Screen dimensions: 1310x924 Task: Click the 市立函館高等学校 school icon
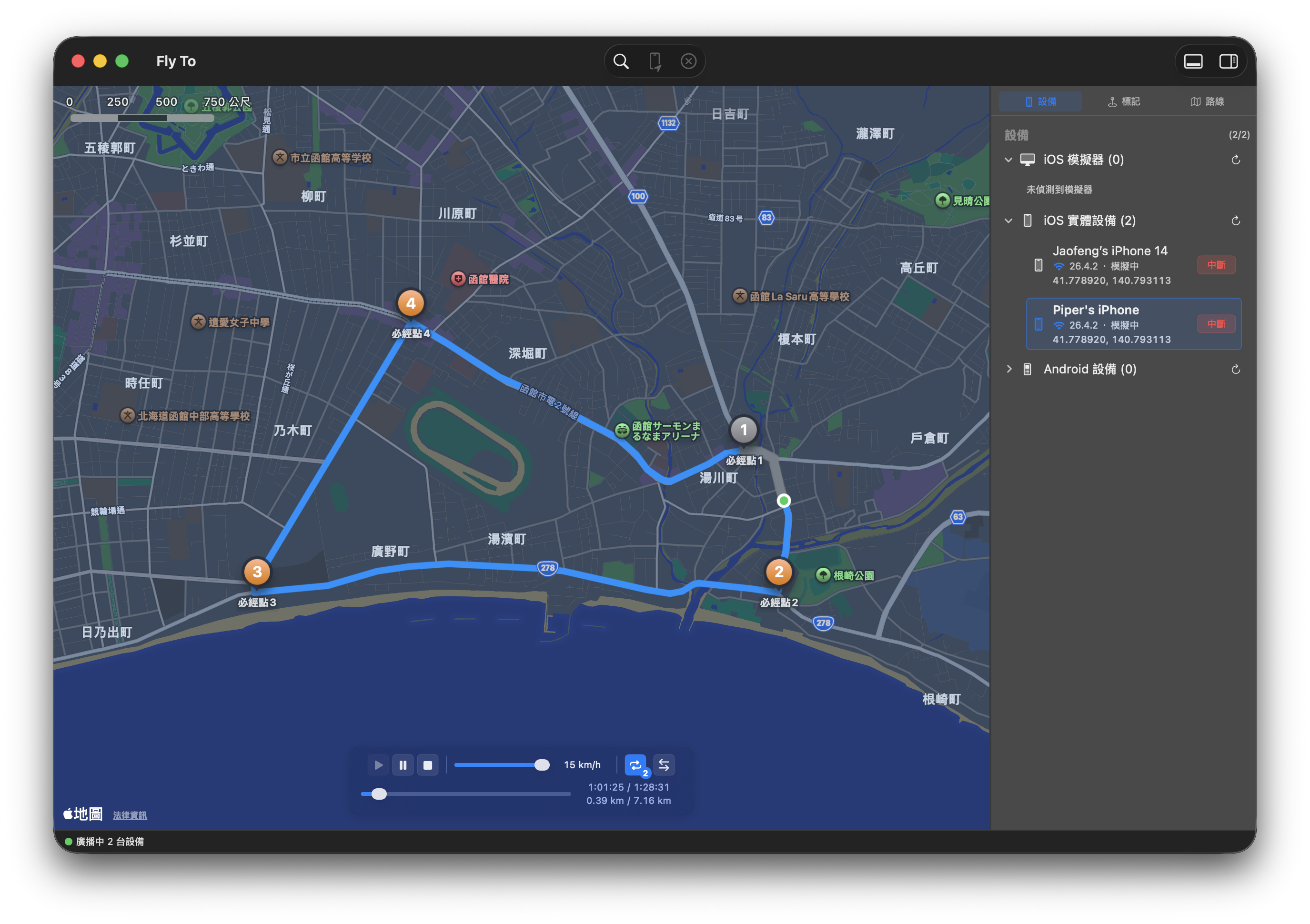[x=280, y=157]
